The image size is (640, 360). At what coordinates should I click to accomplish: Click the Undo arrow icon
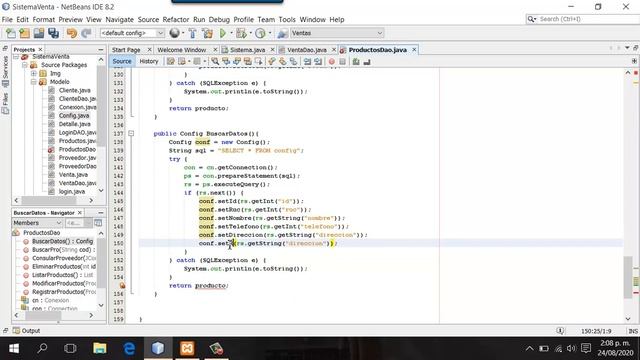[72, 33]
